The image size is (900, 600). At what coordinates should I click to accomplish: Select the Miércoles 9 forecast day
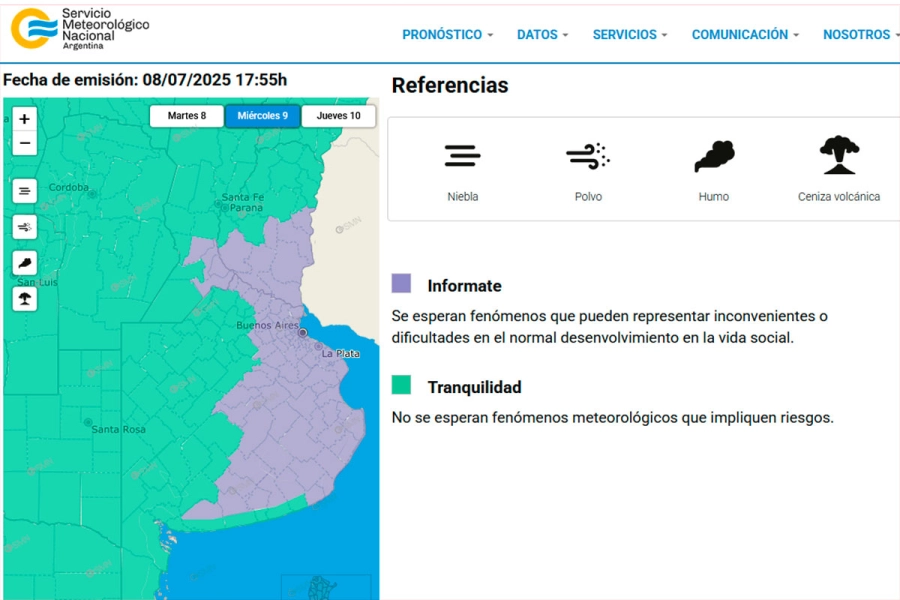click(x=262, y=116)
